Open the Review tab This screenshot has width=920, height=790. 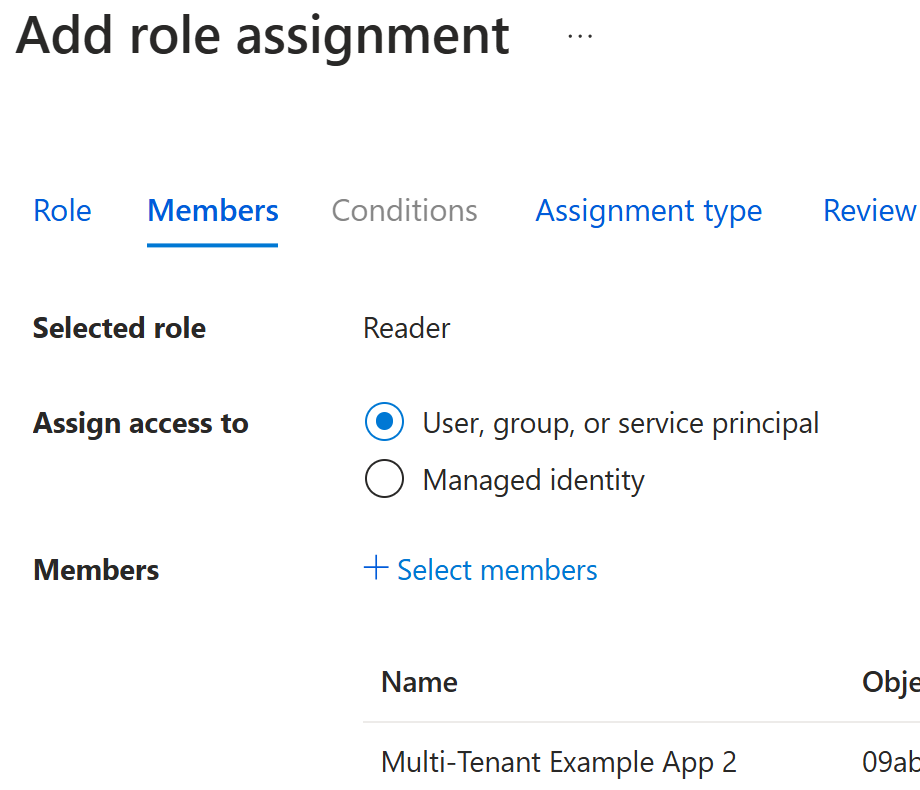(871, 211)
